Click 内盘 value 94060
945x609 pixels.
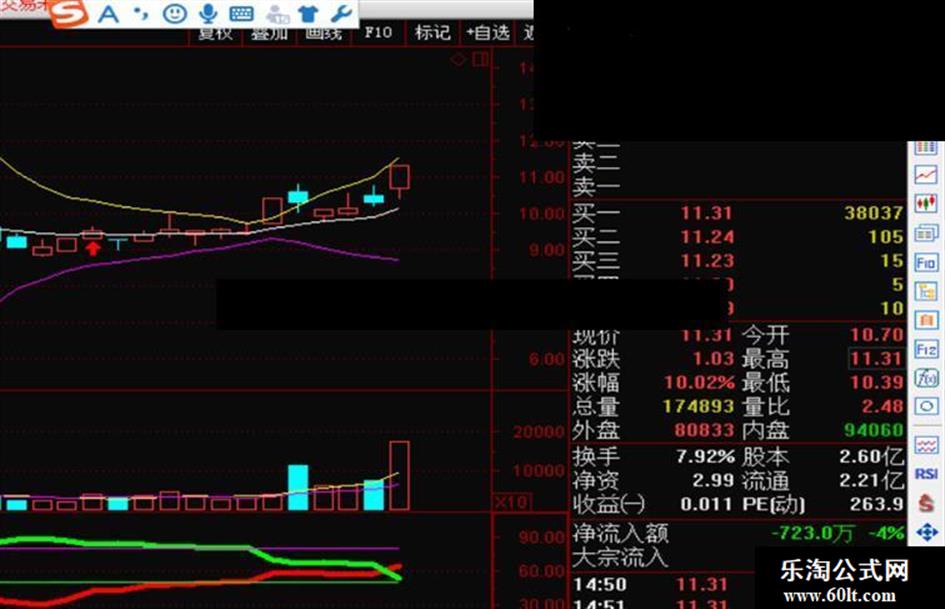point(873,430)
